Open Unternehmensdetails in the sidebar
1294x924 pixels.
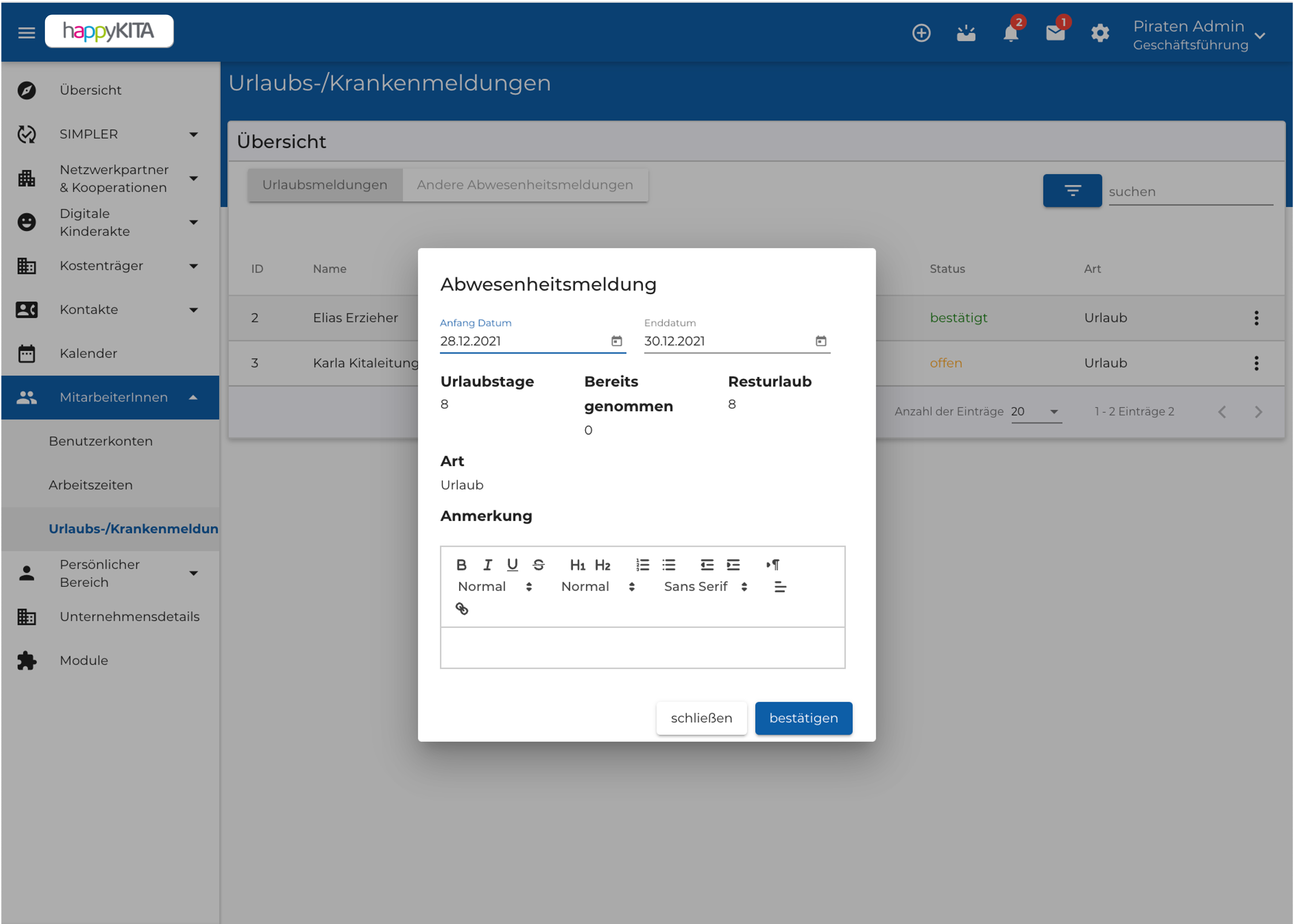[x=110, y=617]
